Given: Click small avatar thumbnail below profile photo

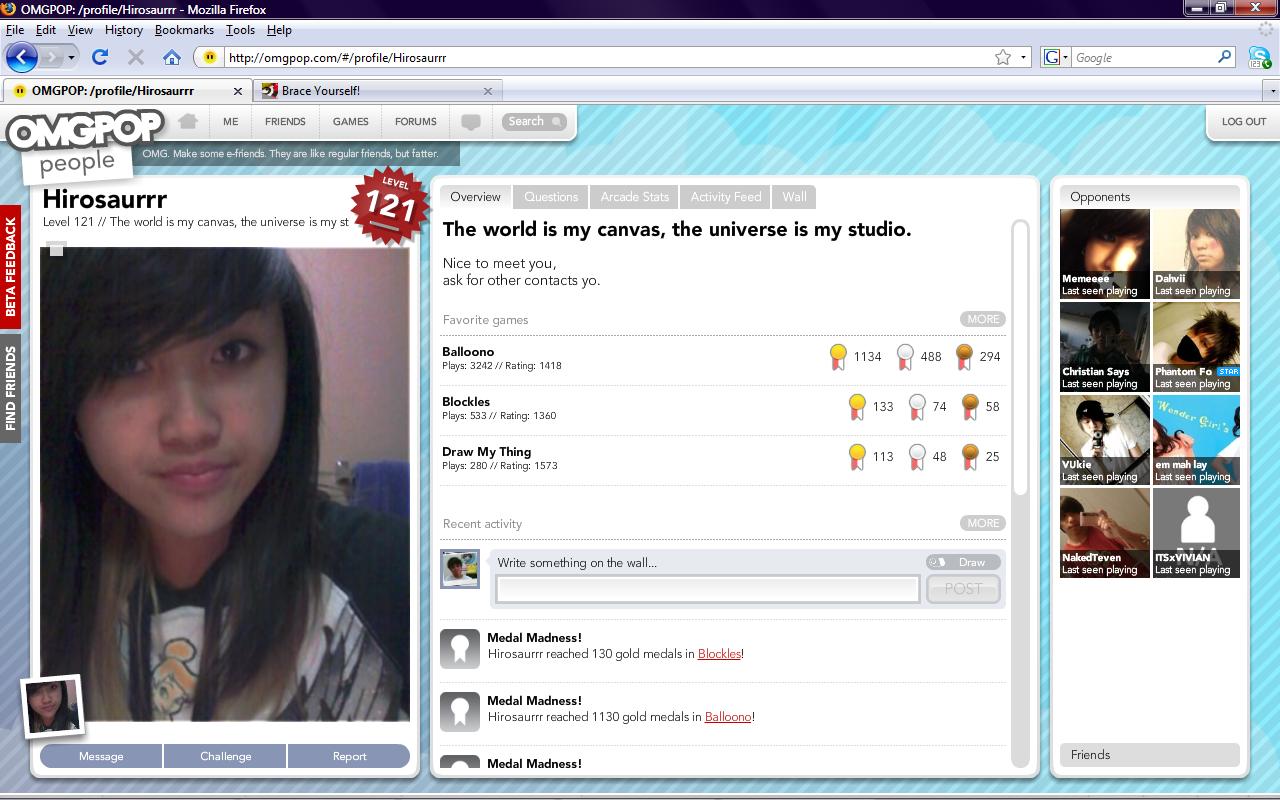Looking at the screenshot, I should click(x=52, y=706).
